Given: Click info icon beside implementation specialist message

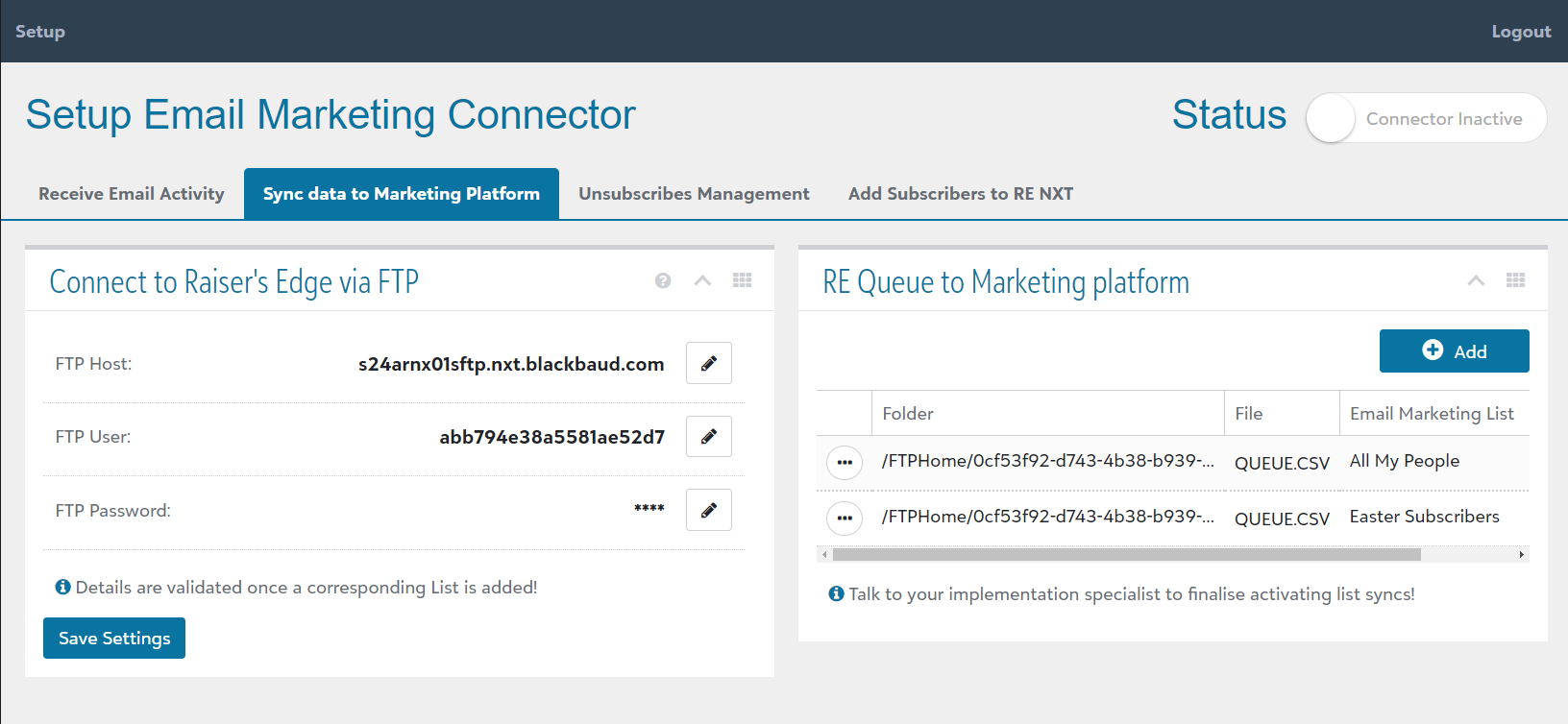Looking at the screenshot, I should point(836,593).
